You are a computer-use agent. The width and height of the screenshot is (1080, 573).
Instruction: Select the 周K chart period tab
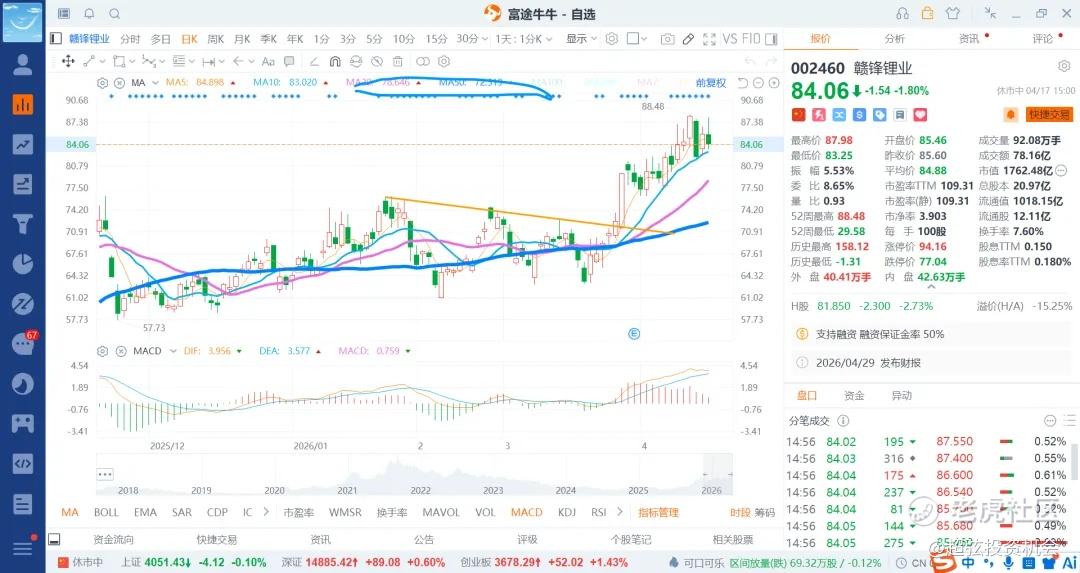[215, 39]
